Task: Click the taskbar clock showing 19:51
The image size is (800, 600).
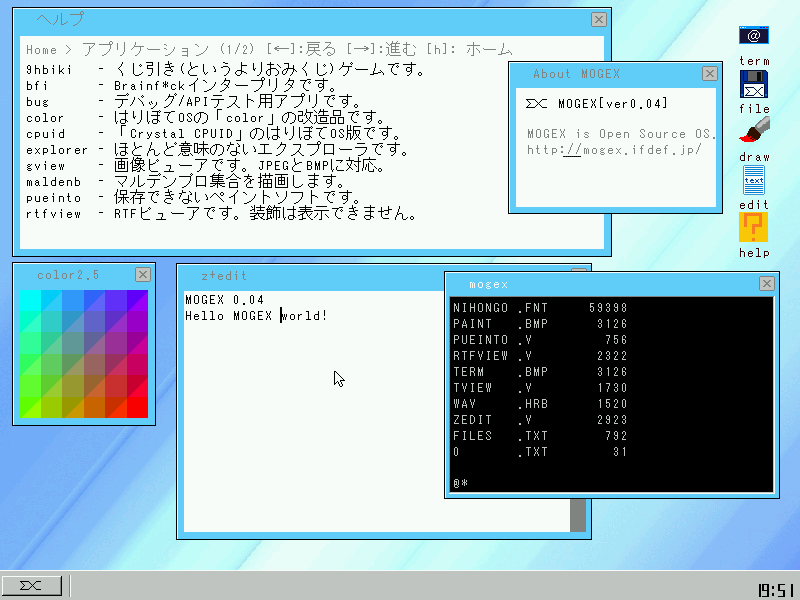Action: click(774, 589)
